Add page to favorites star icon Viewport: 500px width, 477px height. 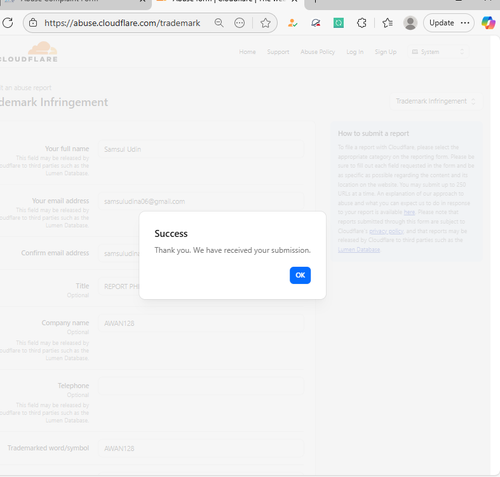click(265, 23)
